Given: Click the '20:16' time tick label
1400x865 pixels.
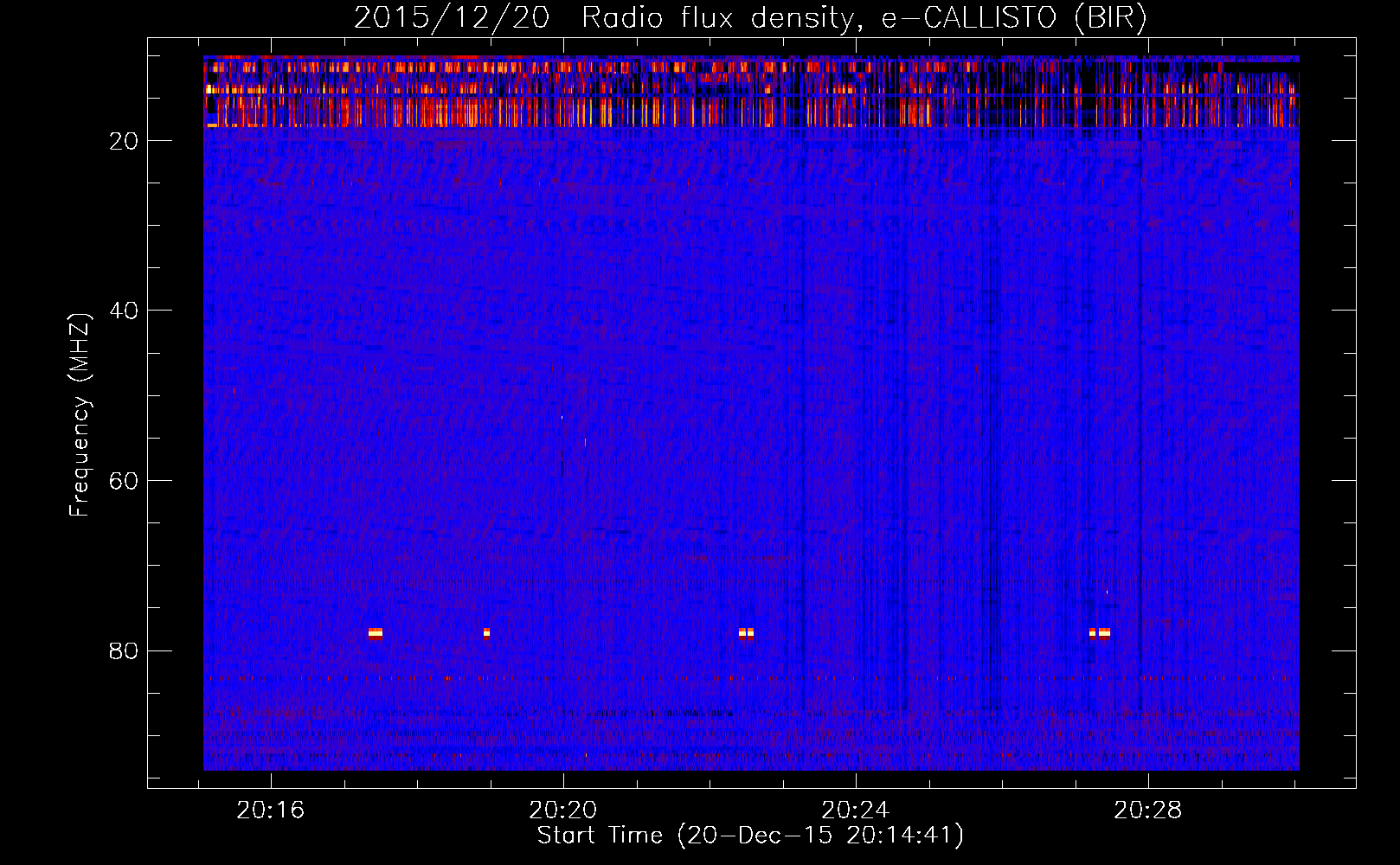Looking at the screenshot, I should click(271, 811).
